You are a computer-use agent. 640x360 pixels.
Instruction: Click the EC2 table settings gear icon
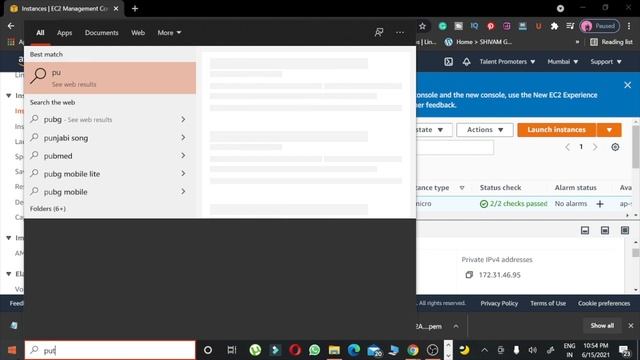[x=615, y=147]
